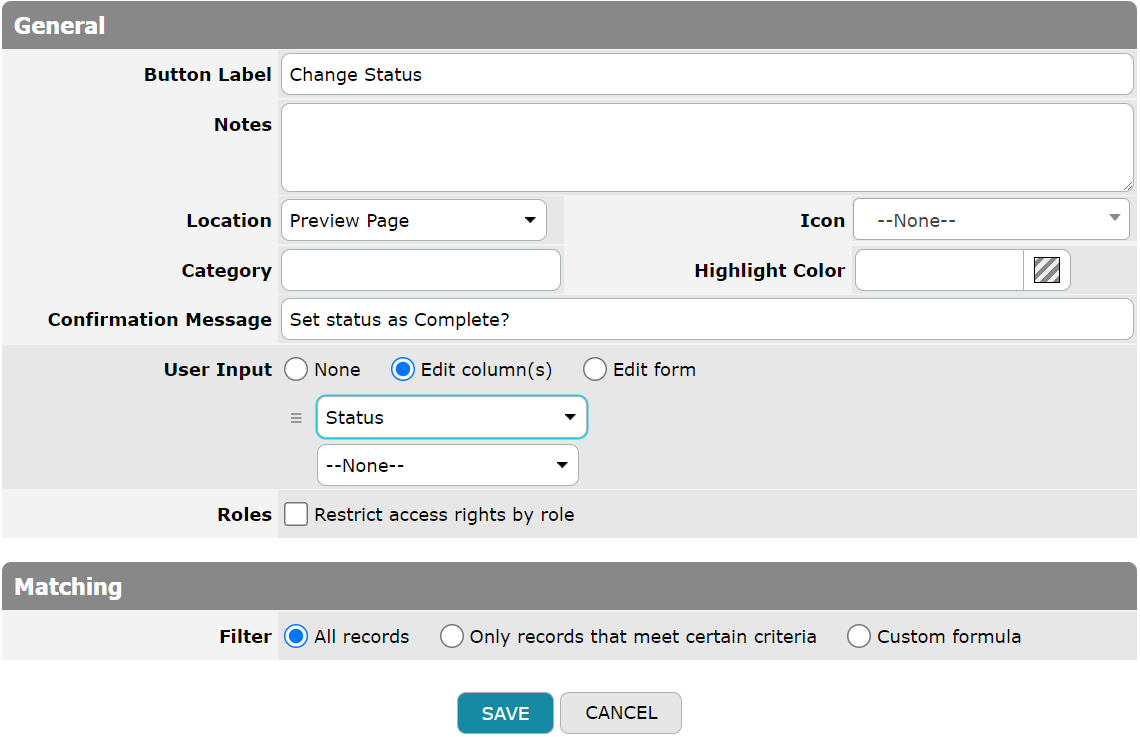Viewport: 1140px width, 737px height.
Task: Select the Custom formula filter
Action: click(859, 637)
